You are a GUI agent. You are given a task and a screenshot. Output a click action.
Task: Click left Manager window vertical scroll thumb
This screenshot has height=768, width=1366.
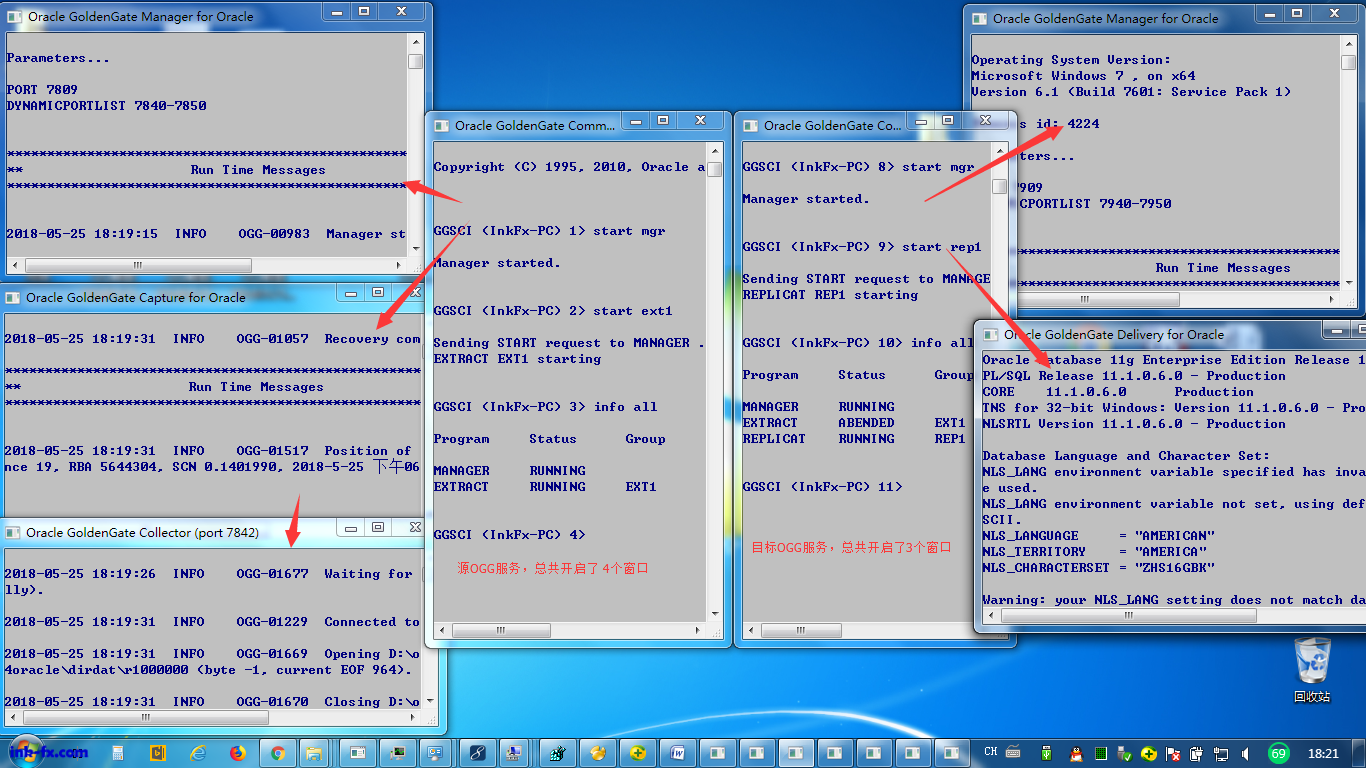tap(415, 61)
